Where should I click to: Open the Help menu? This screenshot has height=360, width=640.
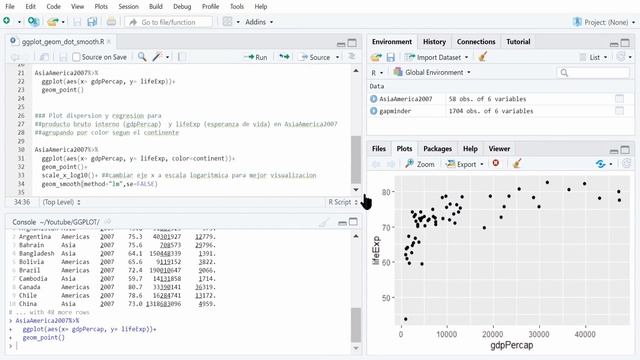coord(261,7)
